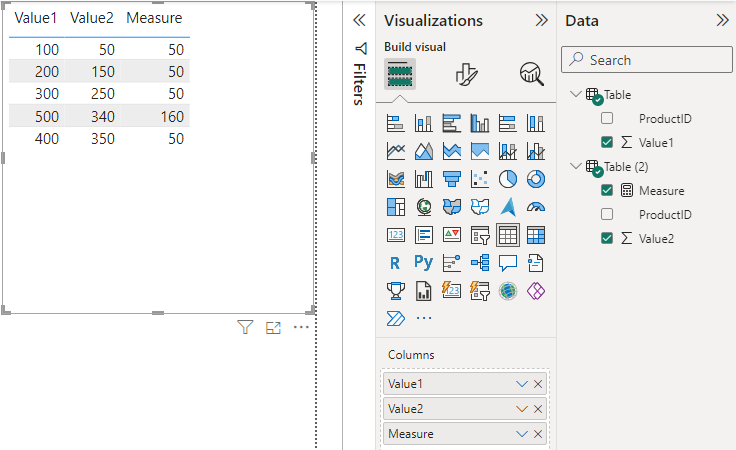Screen dimensions: 736x450
Task: Remove Value2 from Columns
Action: pyautogui.click(x=538, y=409)
